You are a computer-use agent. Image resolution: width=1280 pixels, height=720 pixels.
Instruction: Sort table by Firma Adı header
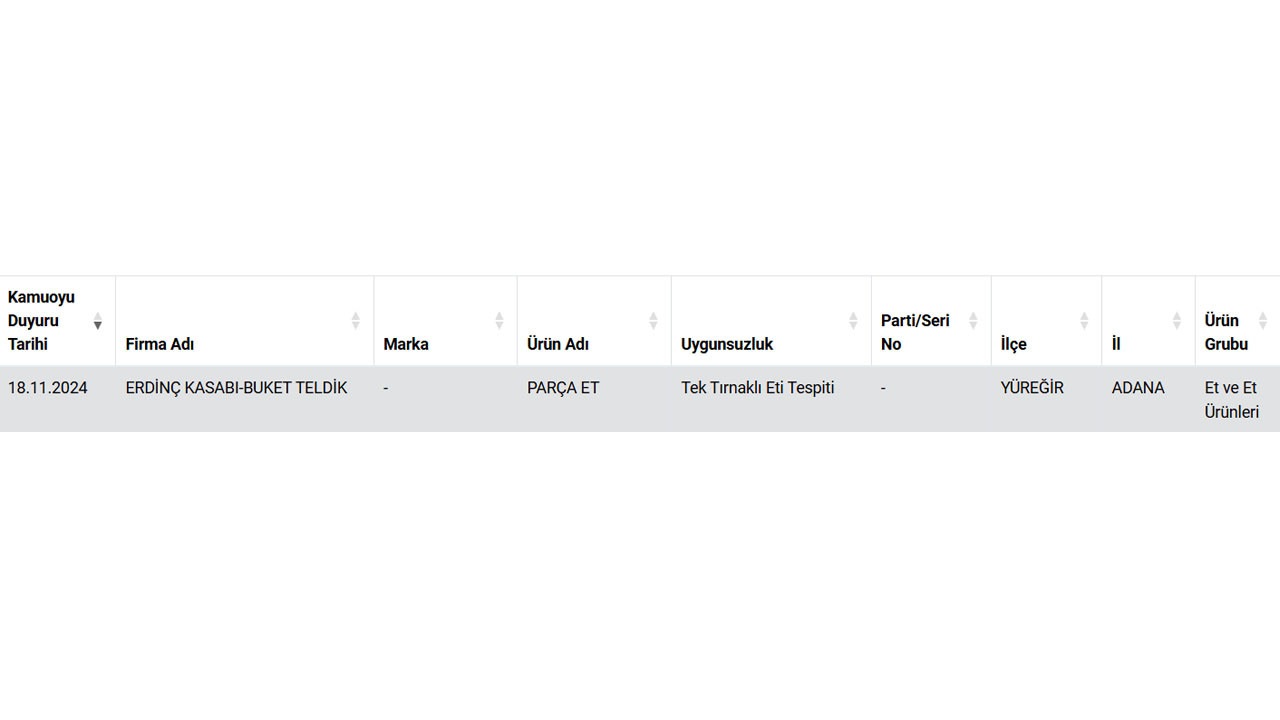(x=160, y=344)
